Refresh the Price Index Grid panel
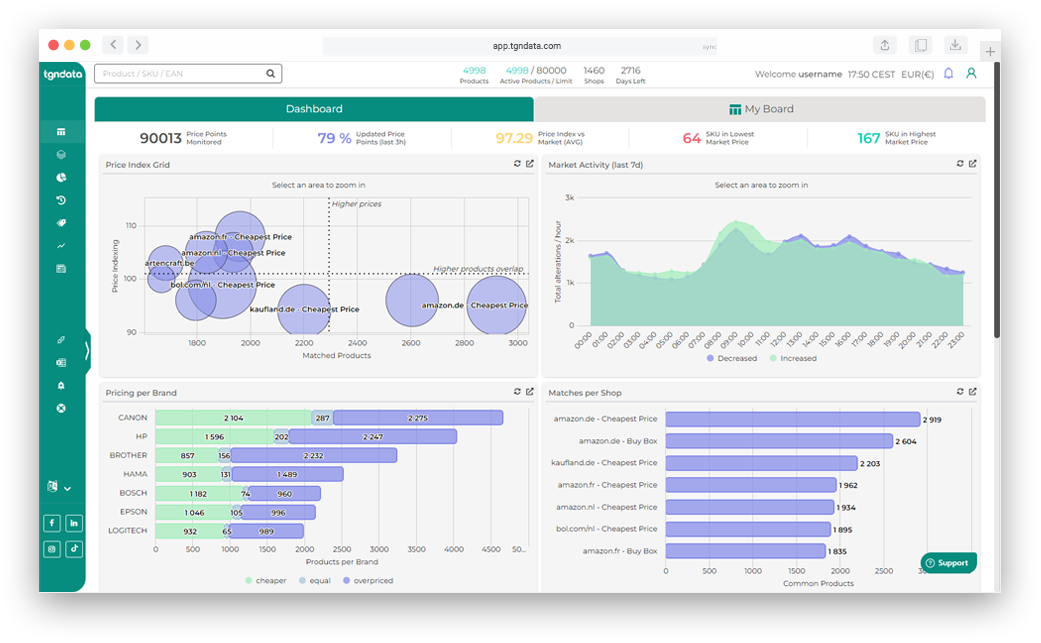 coord(517,164)
